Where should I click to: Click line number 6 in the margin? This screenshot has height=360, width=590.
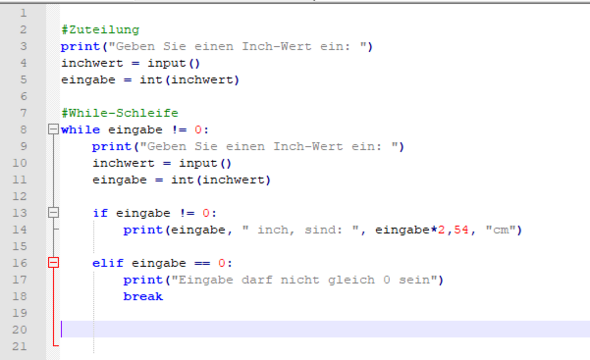[x=23, y=96]
